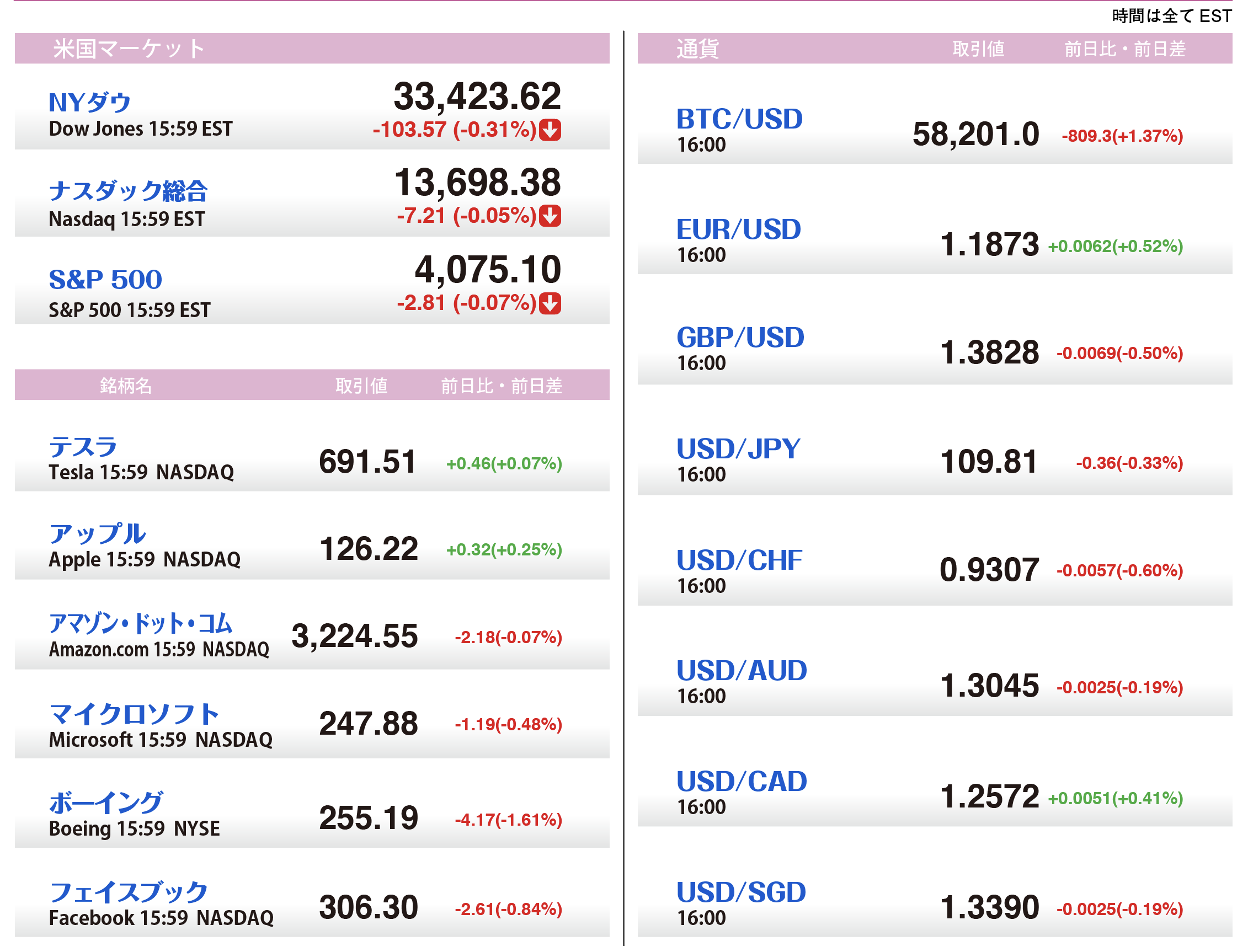Open the NYダウ index link
Screen dimensions: 1248x952
[x=89, y=103]
